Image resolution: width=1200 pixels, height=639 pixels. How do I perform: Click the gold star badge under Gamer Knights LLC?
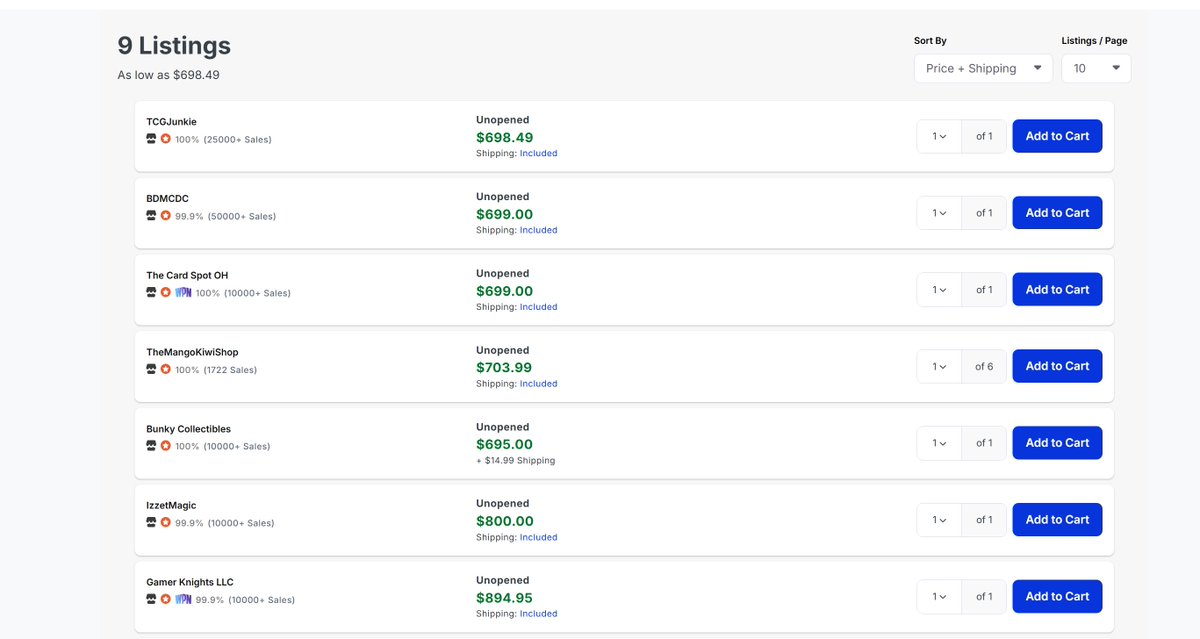coord(166,600)
